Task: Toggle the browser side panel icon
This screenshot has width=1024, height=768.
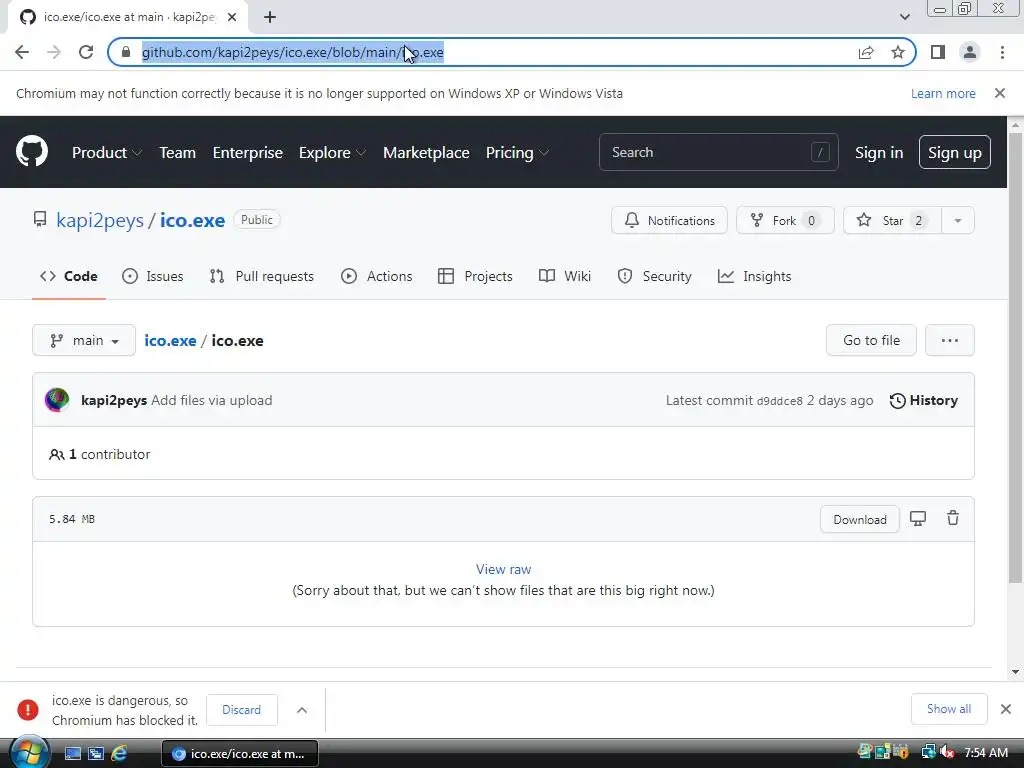Action: click(x=938, y=52)
